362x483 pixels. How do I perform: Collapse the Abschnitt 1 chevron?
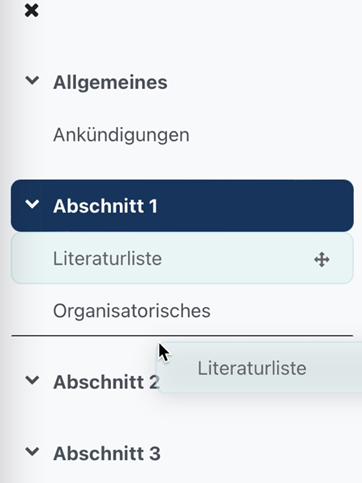32,204
